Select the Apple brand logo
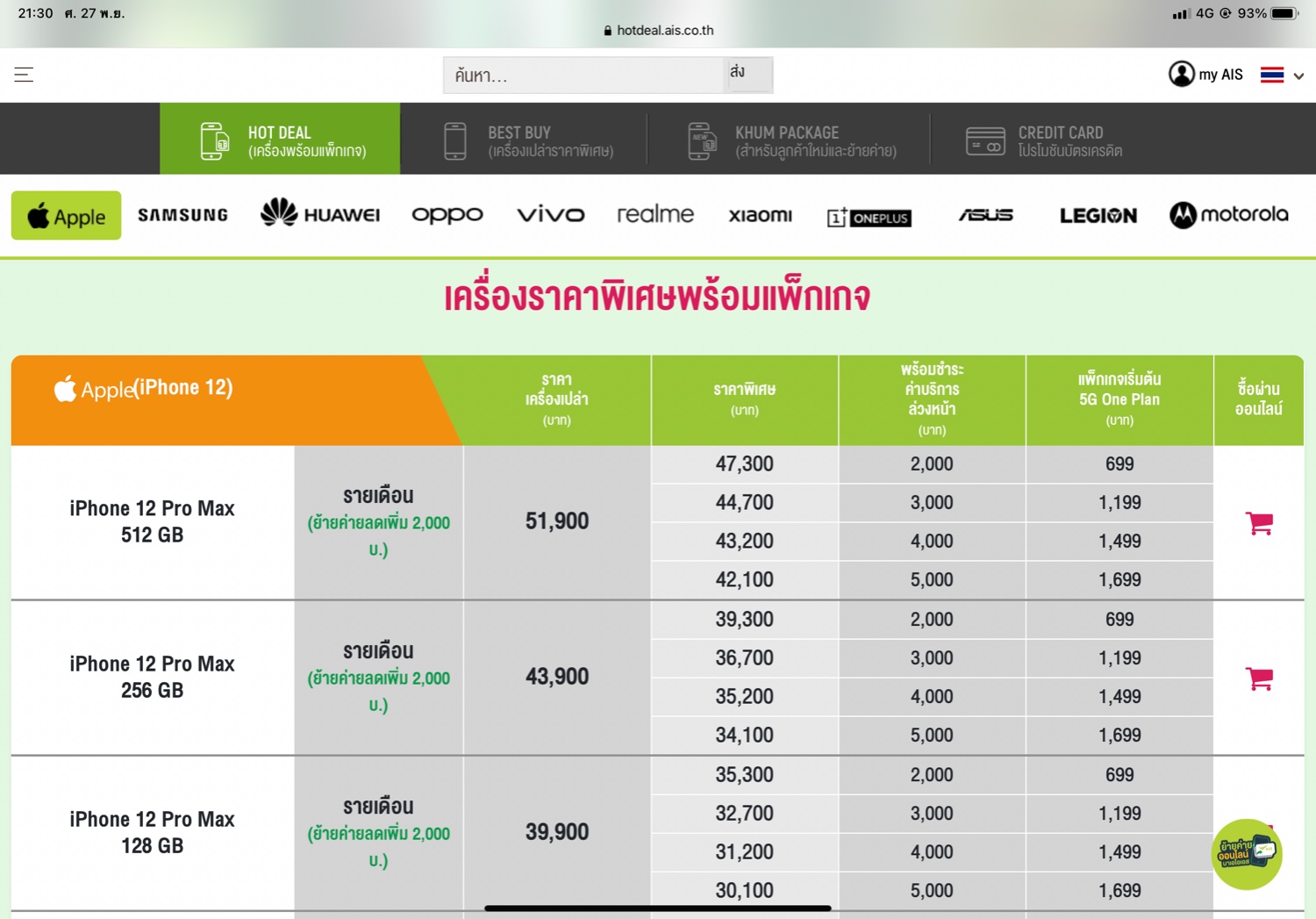 [x=66, y=215]
